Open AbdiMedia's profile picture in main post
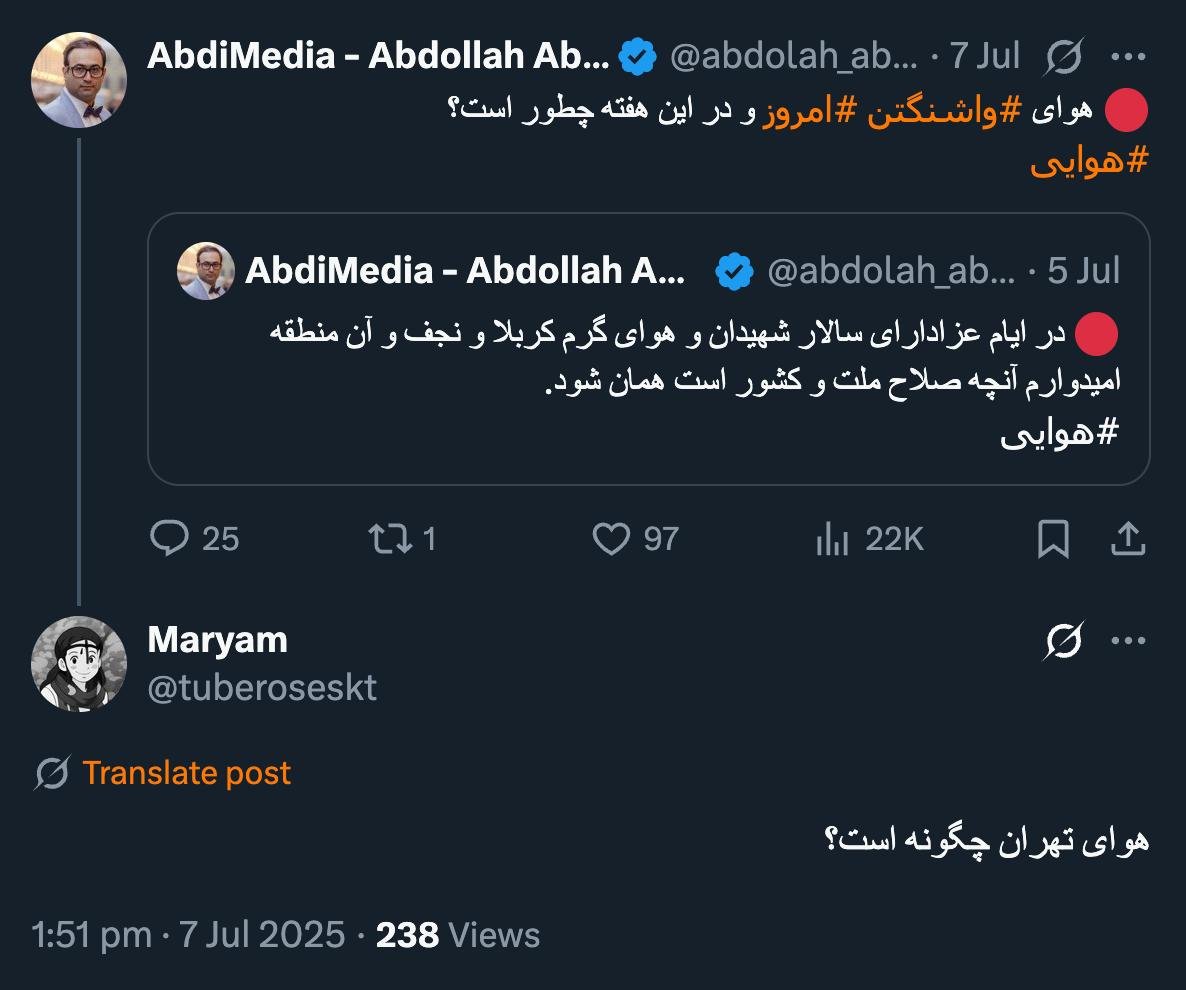Screen dimensions: 1186x990 coord(79,80)
